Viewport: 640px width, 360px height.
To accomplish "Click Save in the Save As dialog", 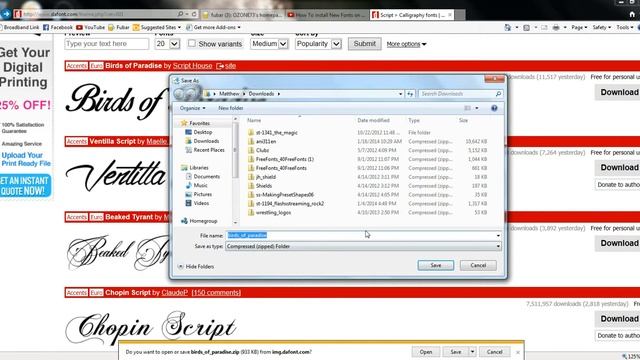I will (436, 265).
